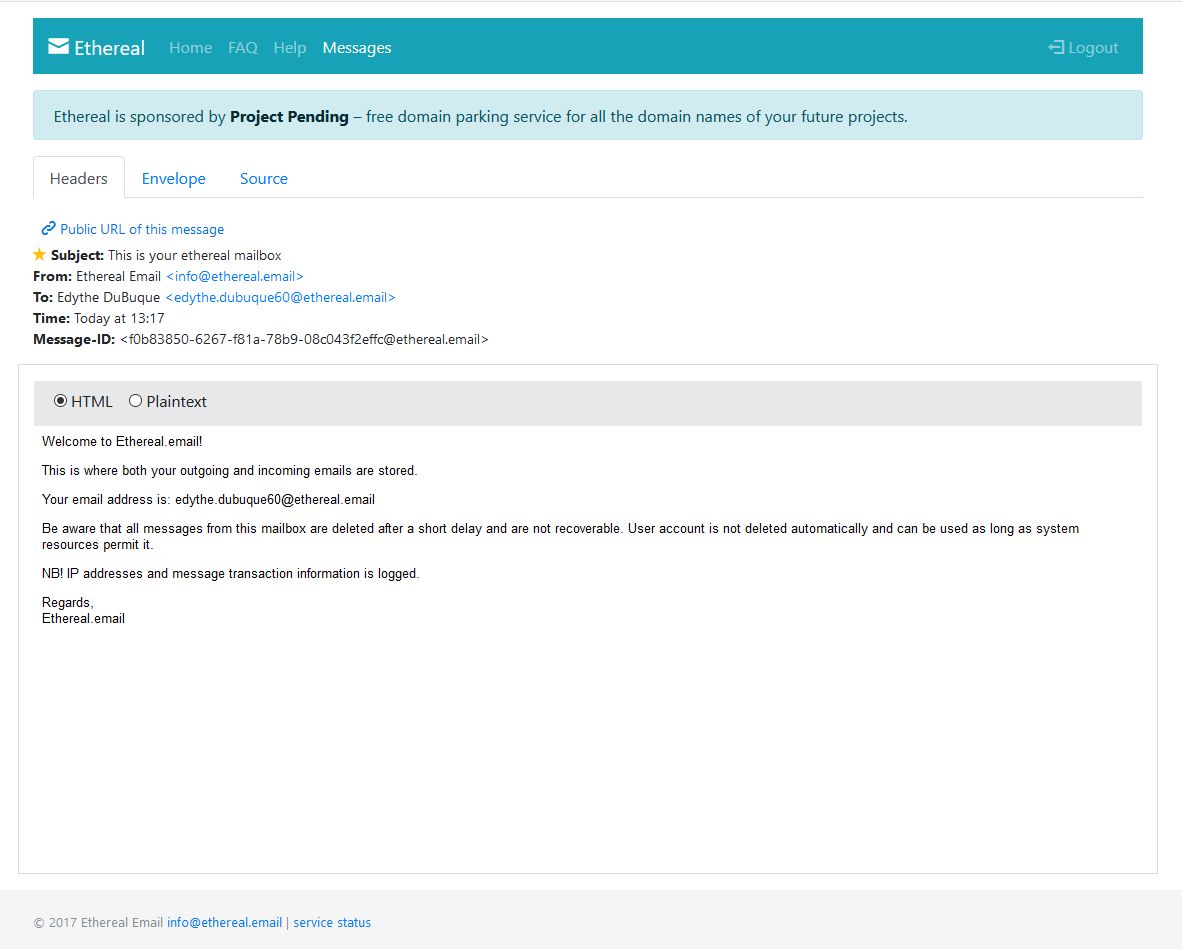Viewport: 1182px width, 949px height.
Task: Switch to the Source tab
Action: coord(263,178)
